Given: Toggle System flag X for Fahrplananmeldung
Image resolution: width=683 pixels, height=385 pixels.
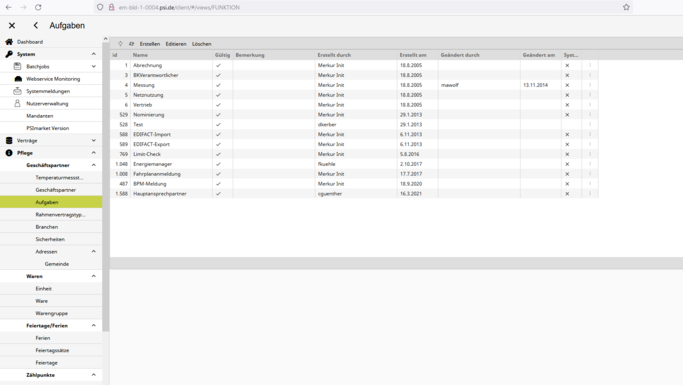Looking at the screenshot, I should 567,174.
